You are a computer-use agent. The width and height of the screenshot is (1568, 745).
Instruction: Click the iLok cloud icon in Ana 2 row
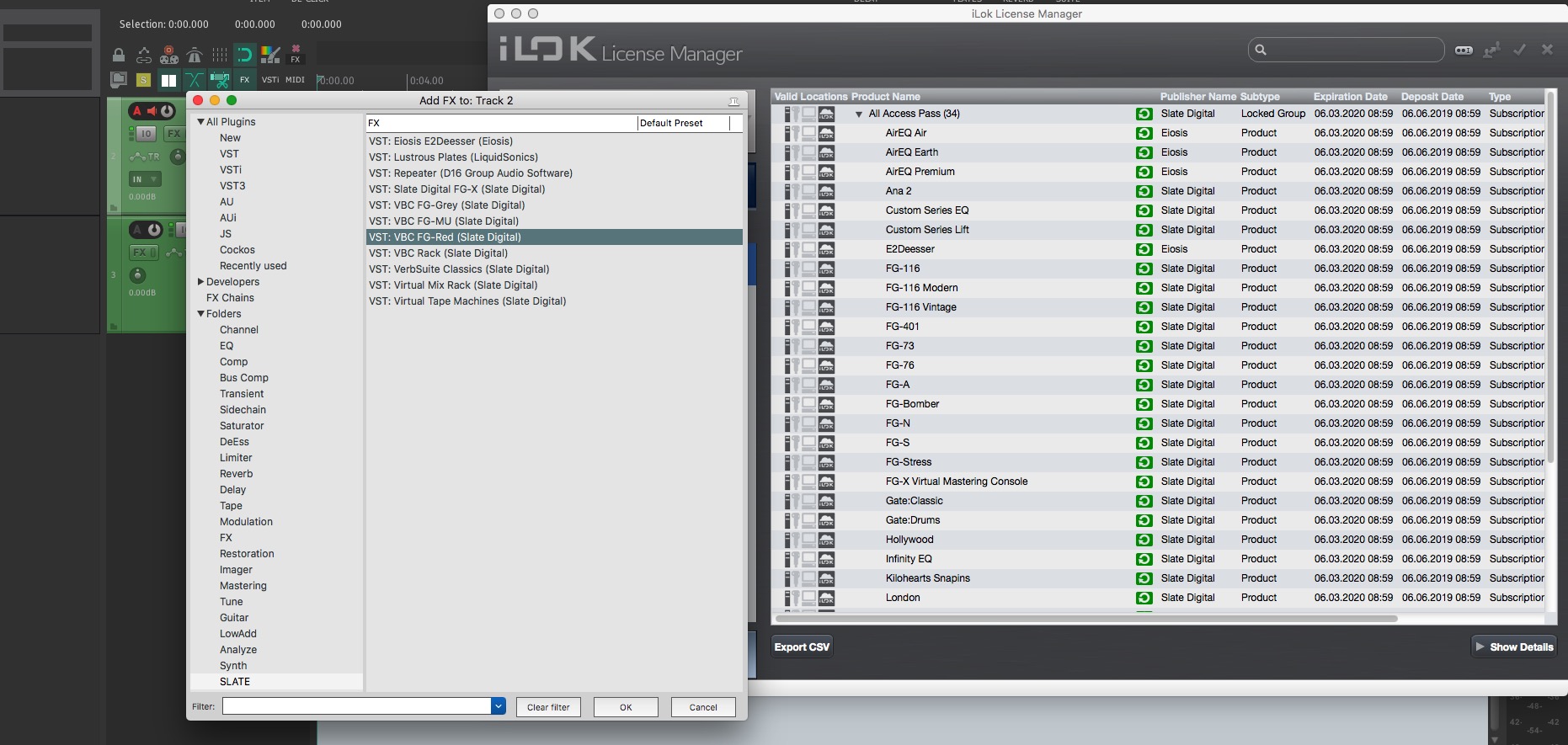point(826,191)
